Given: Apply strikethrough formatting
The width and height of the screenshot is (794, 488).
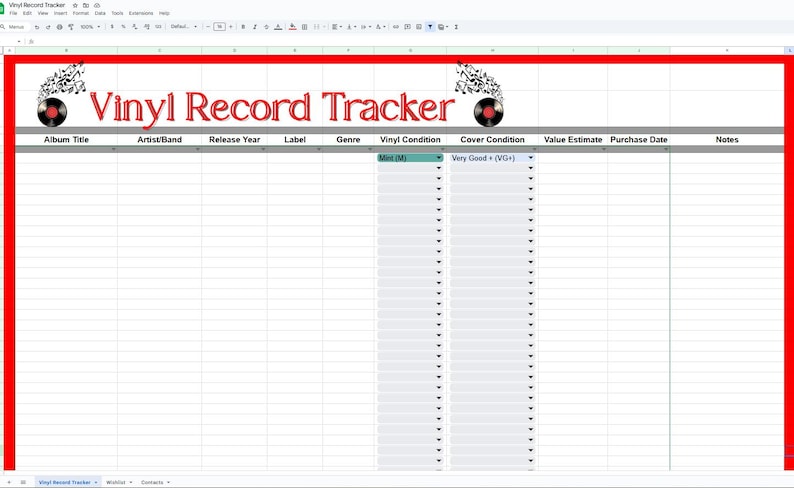Looking at the screenshot, I should point(266,27).
